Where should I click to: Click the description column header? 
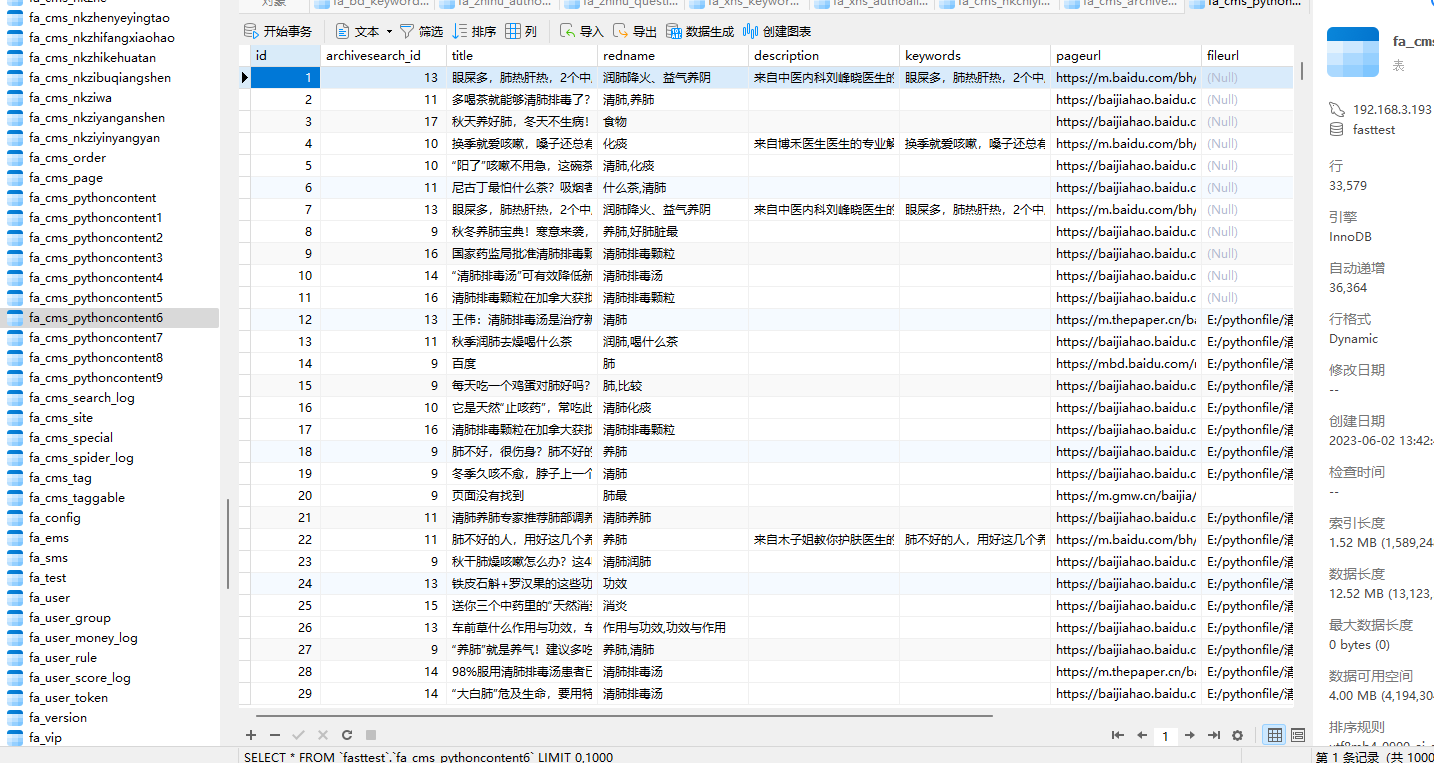click(x=824, y=55)
